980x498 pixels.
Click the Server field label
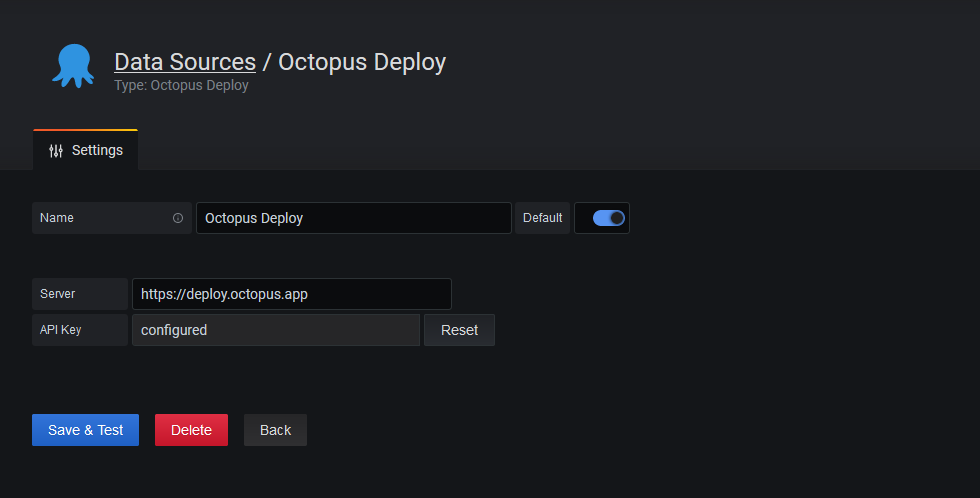pos(58,294)
